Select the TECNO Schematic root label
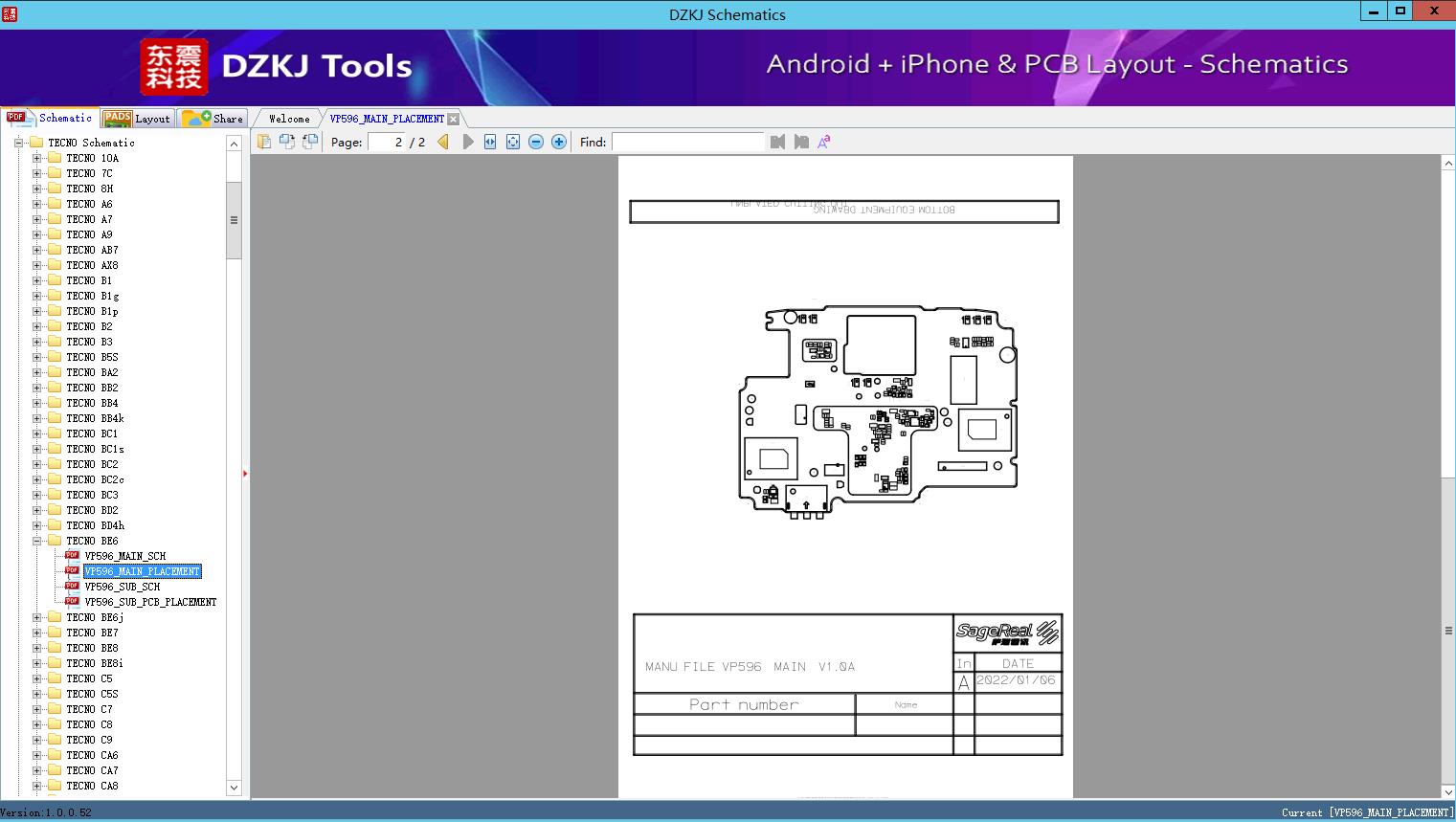The height and width of the screenshot is (822, 1456). [91, 143]
